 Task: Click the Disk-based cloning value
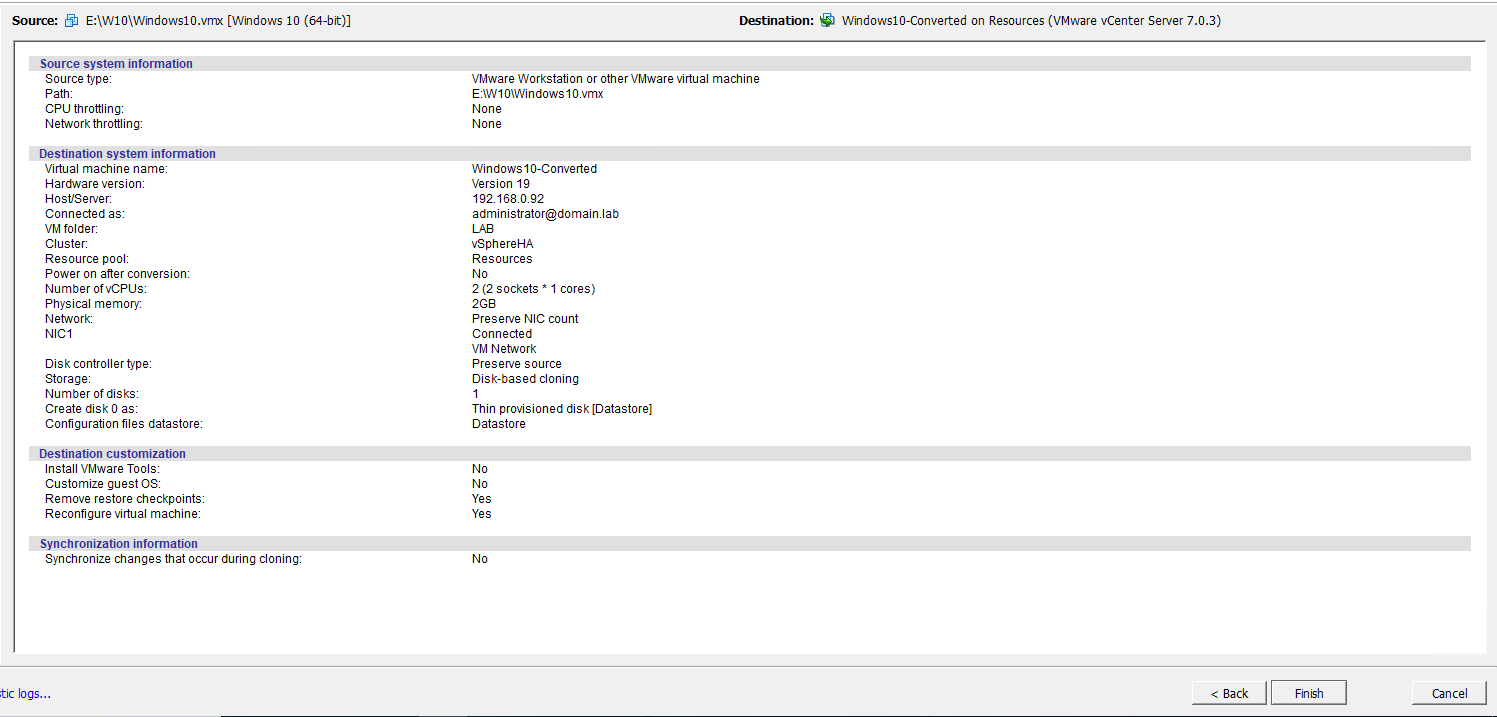(x=525, y=379)
